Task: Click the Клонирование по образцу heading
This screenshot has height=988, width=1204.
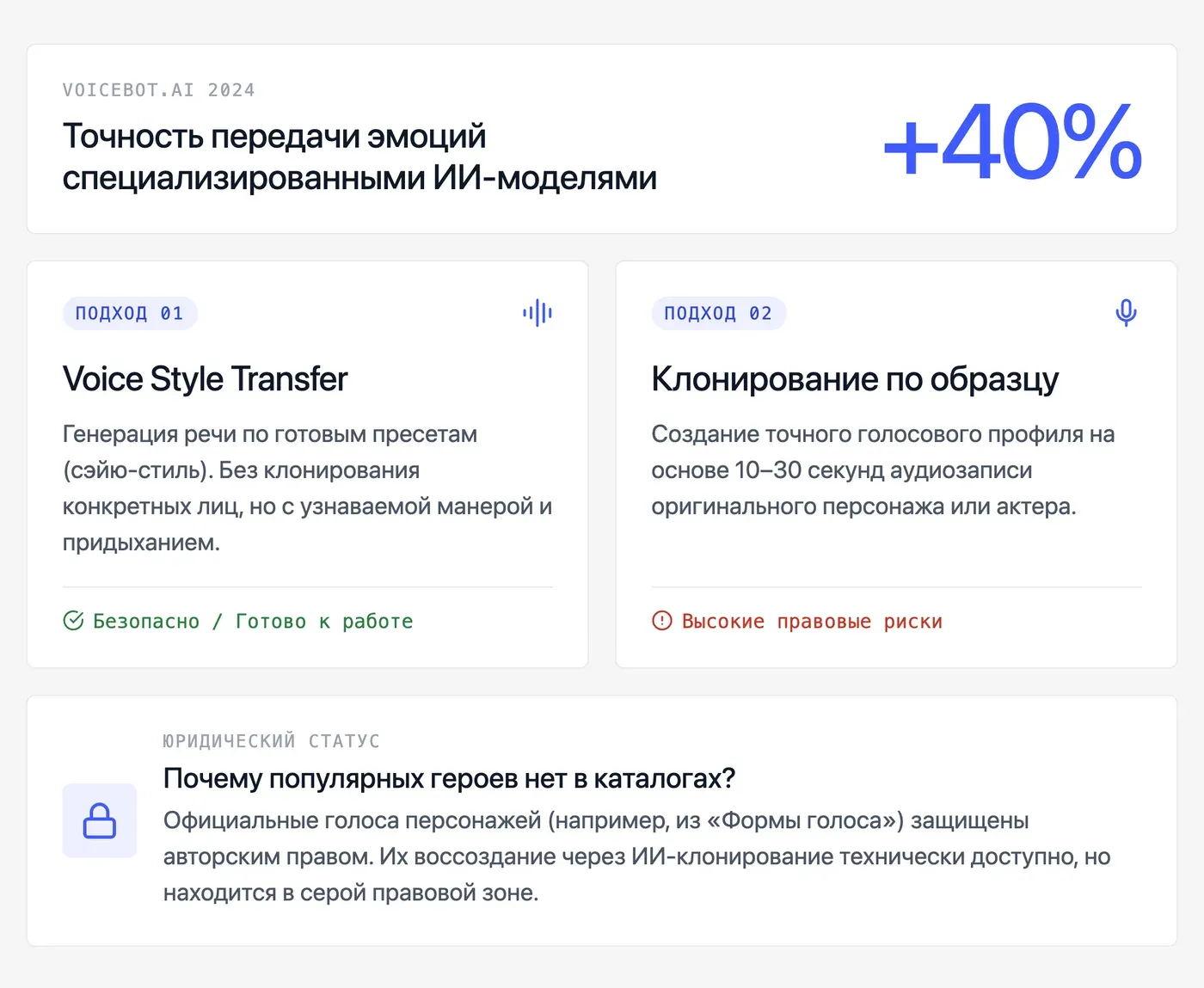Action: 855,378
